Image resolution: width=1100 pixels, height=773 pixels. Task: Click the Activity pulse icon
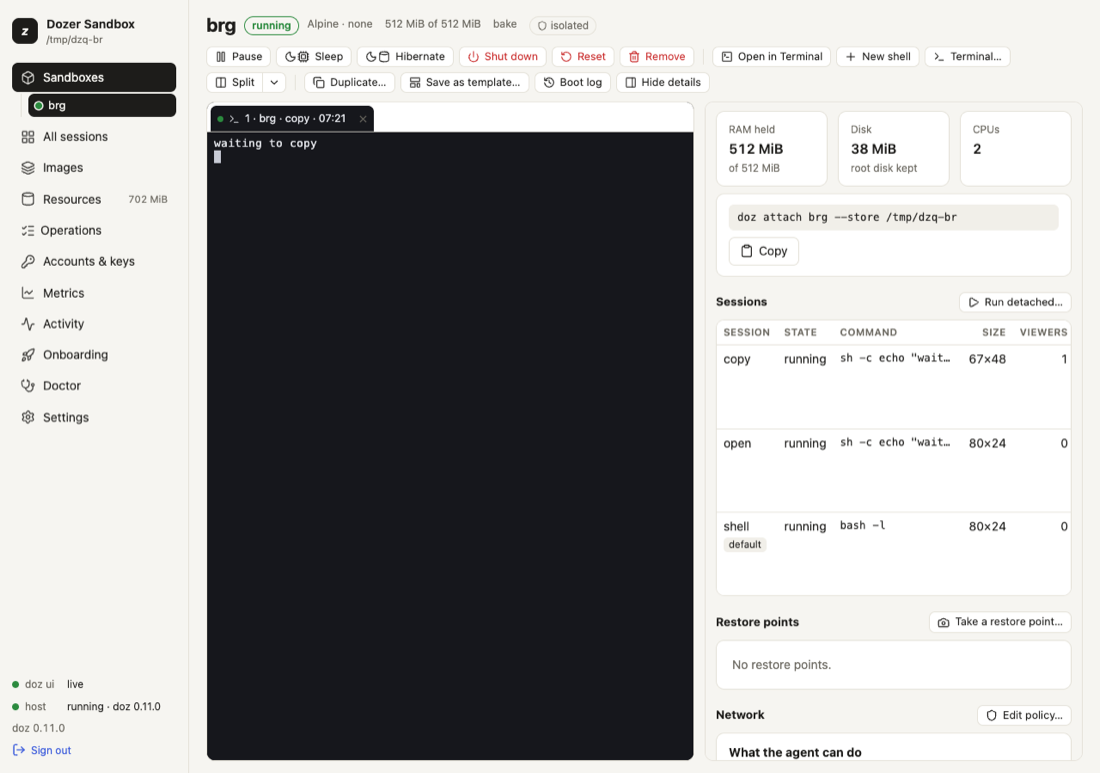pyautogui.click(x=27, y=324)
